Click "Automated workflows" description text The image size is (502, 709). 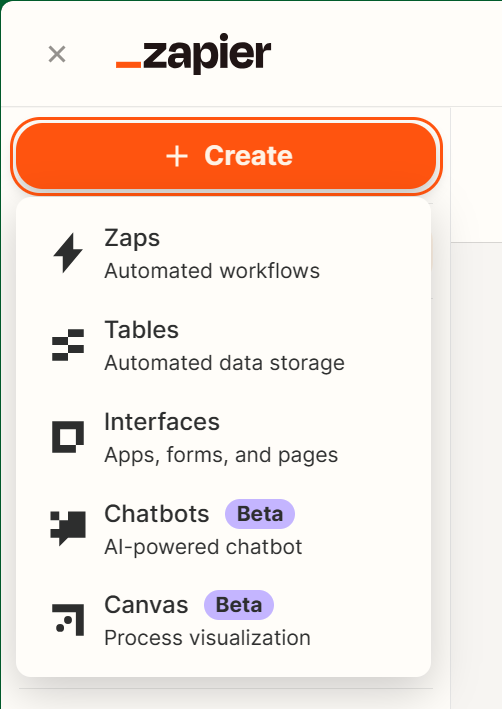pyautogui.click(x=212, y=271)
